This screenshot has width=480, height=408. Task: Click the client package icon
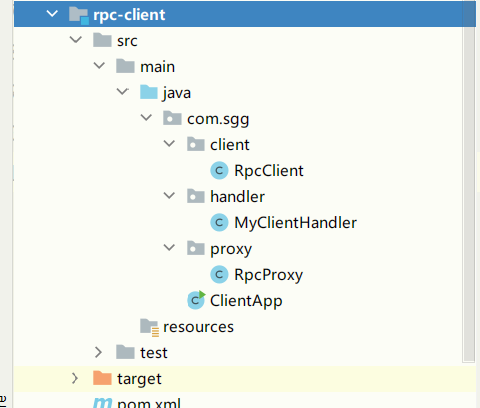(195, 144)
